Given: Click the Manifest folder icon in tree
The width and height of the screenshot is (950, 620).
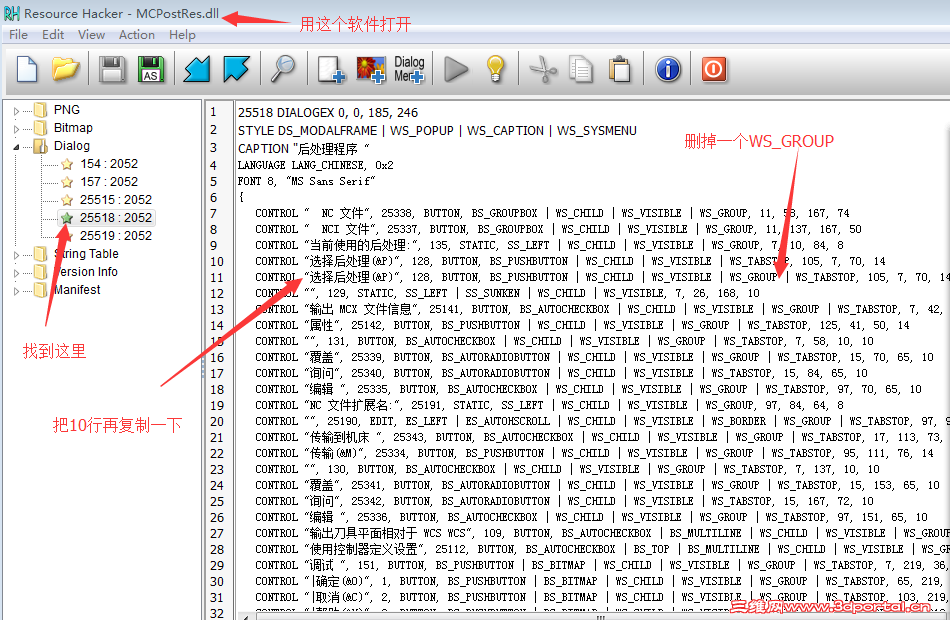Looking at the screenshot, I should 41,290.
